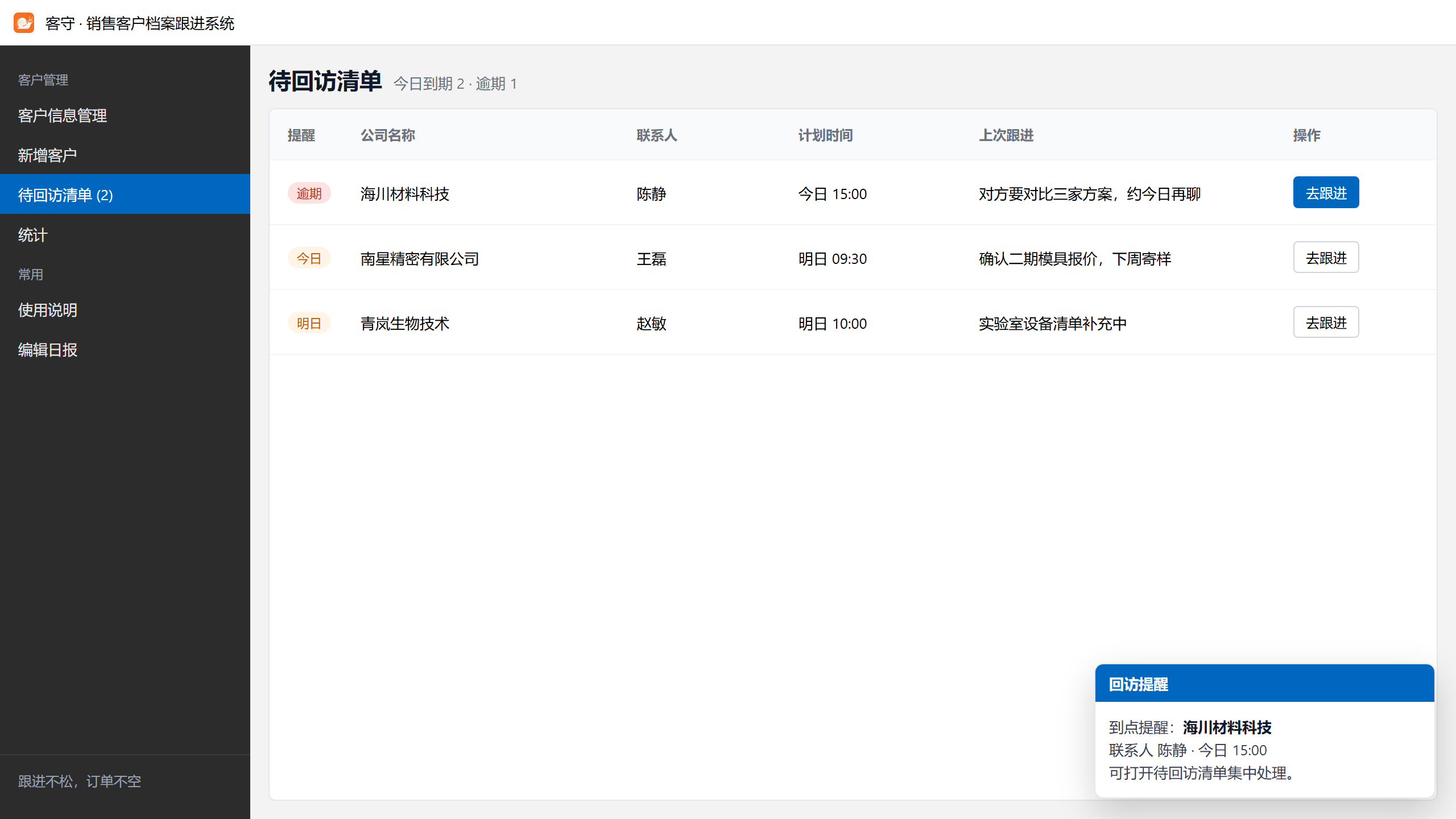The width and height of the screenshot is (1456, 819).
Task: Click planned time 今日 15:00 in table
Action: pyautogui.click(x=833, y=194)
